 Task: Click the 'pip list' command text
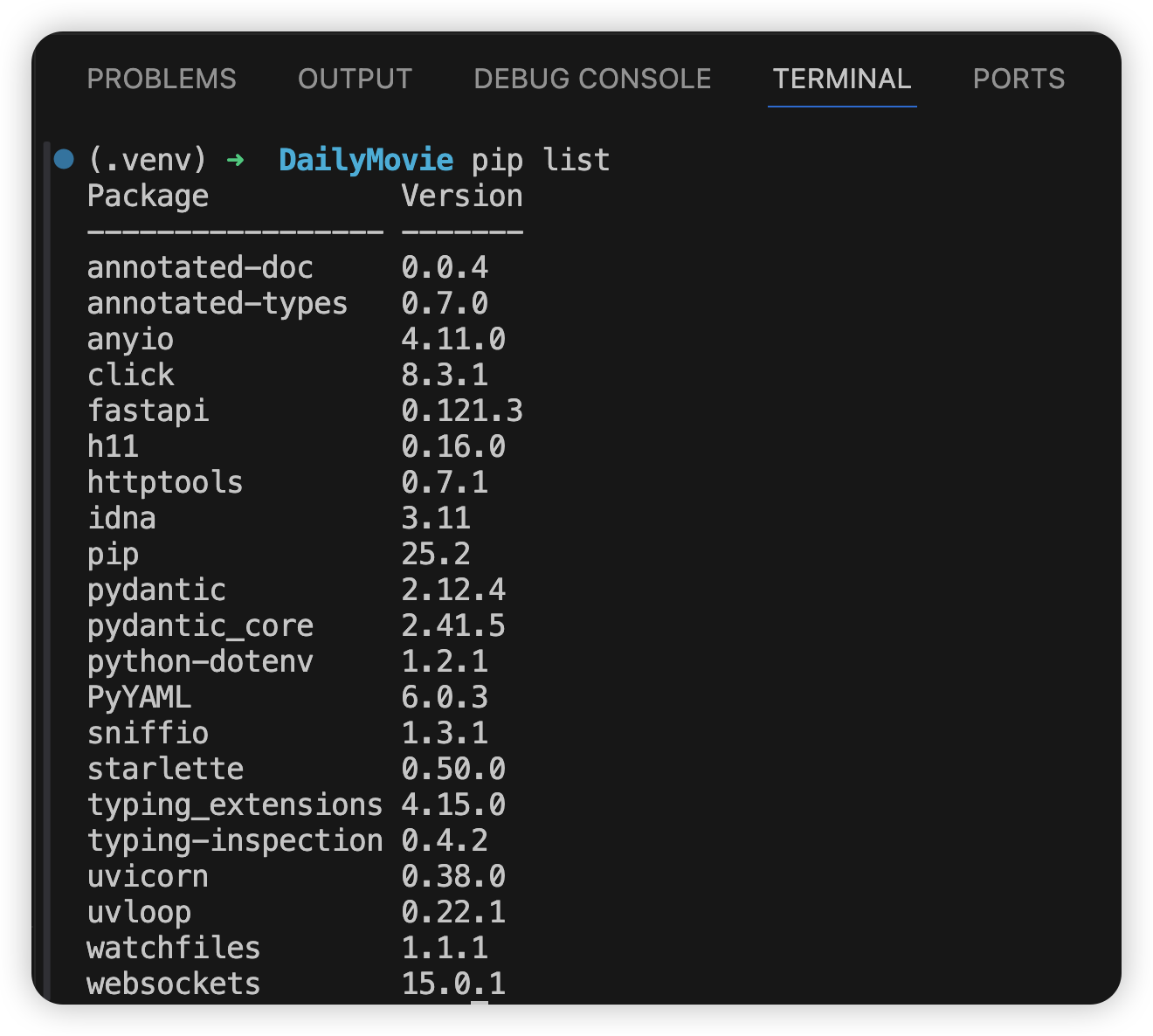click(541, 160)
